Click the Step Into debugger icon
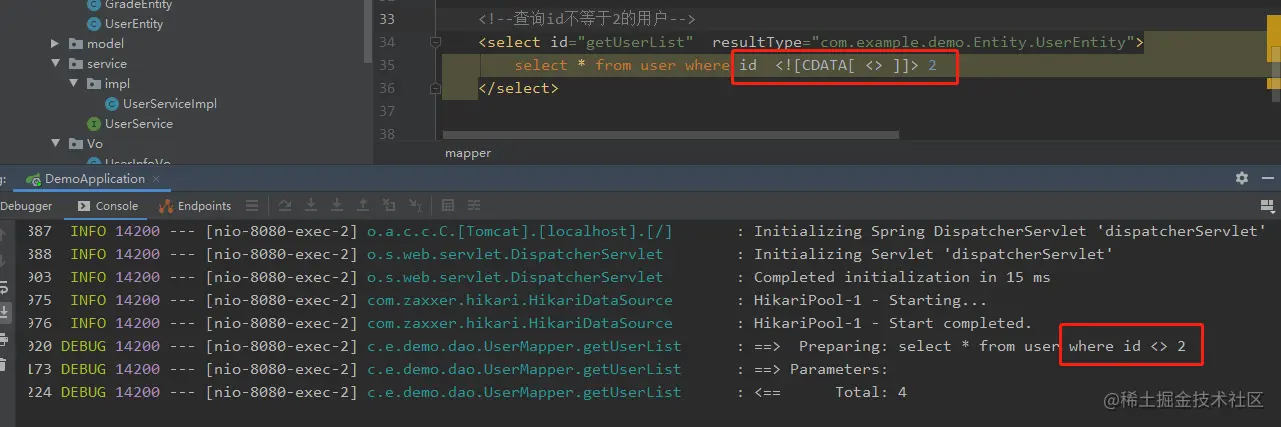This screenshot has width=1281, height=427. (312, 206)
